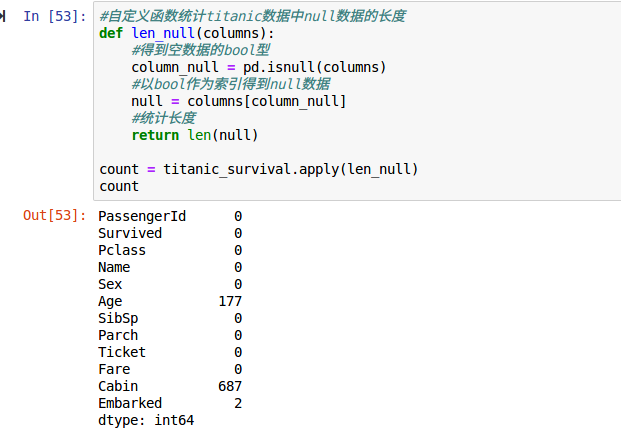This screenshot has height=436, width=621.
Task: Click the Age value 177
Action: pyautogui.click(x=230, y=301)
